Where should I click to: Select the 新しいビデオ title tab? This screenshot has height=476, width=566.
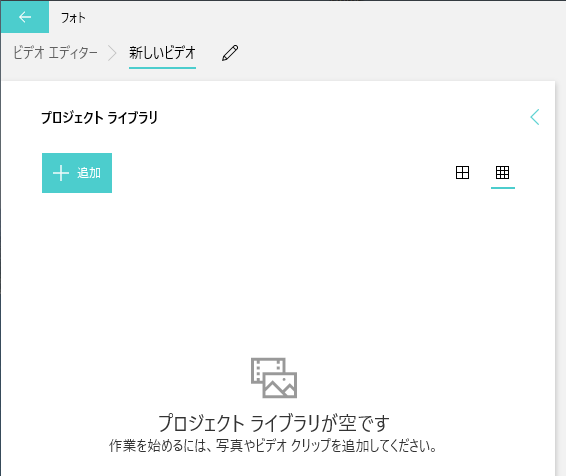(162, 53)
